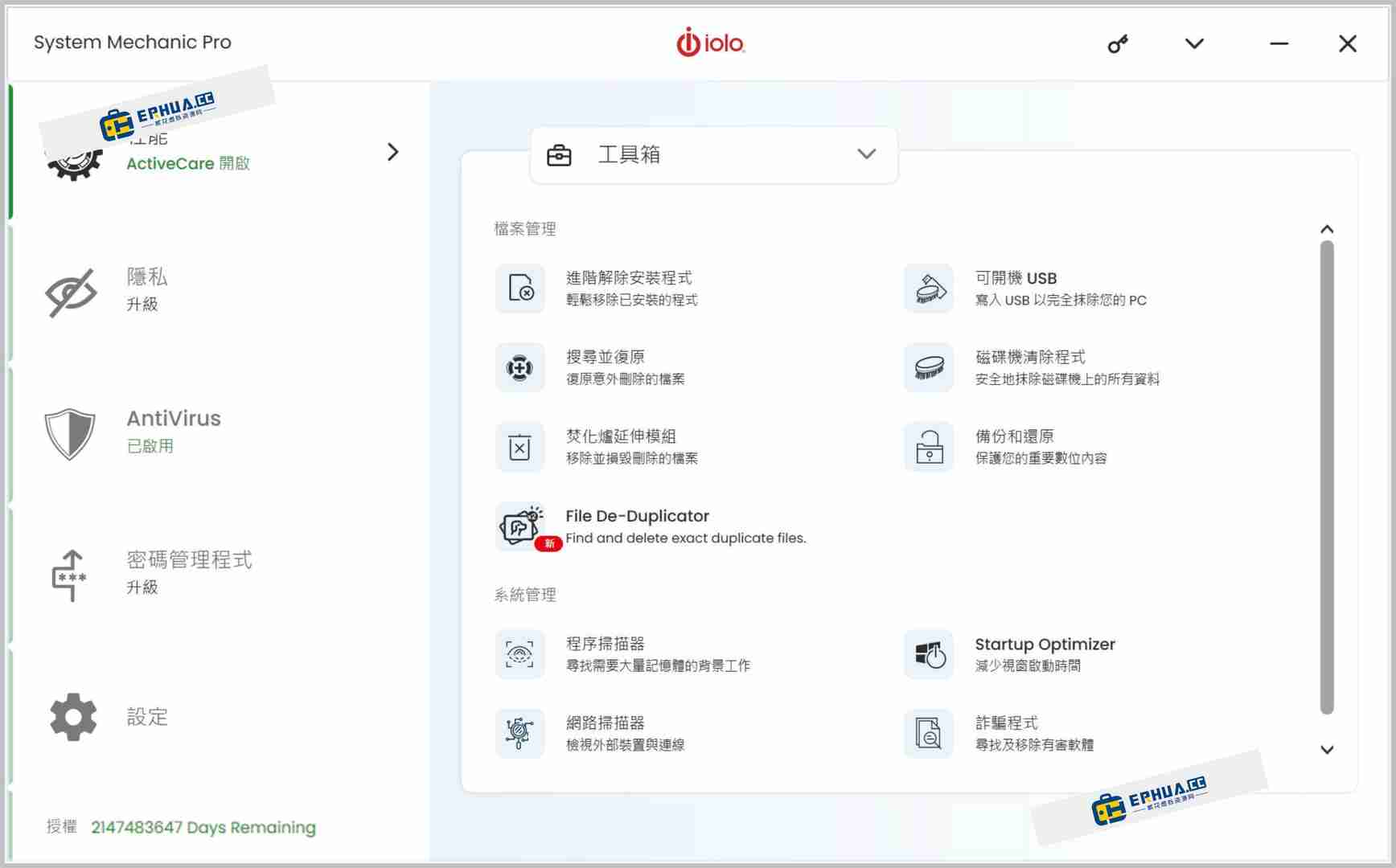Select 密碼管理程式 sidebar section
Image resolution: width=1396 pixels, height=868 pixels.
coord(217,574)
